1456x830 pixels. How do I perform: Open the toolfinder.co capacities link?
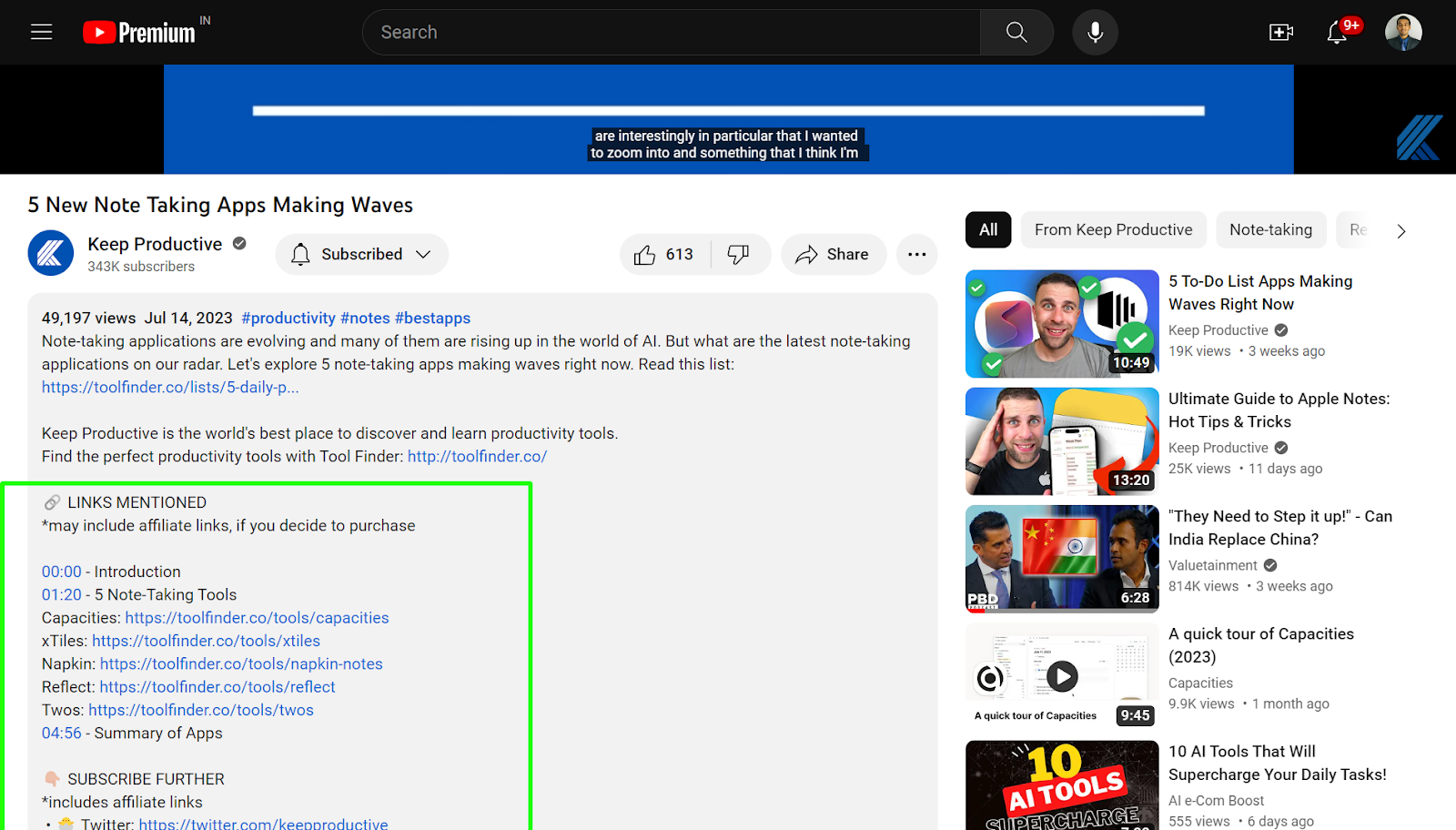pyautogui.click(x=257, y=618)
